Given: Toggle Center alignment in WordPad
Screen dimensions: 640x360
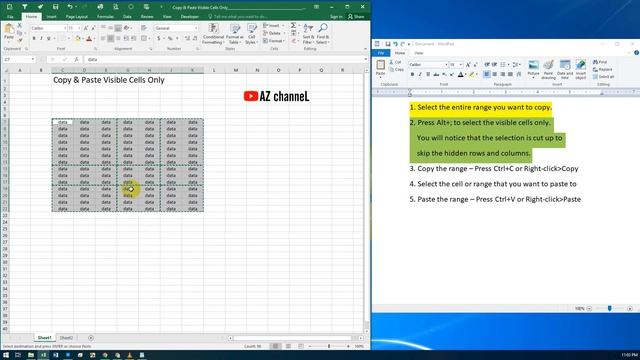Looking at the screenshot, I should 494,74.
